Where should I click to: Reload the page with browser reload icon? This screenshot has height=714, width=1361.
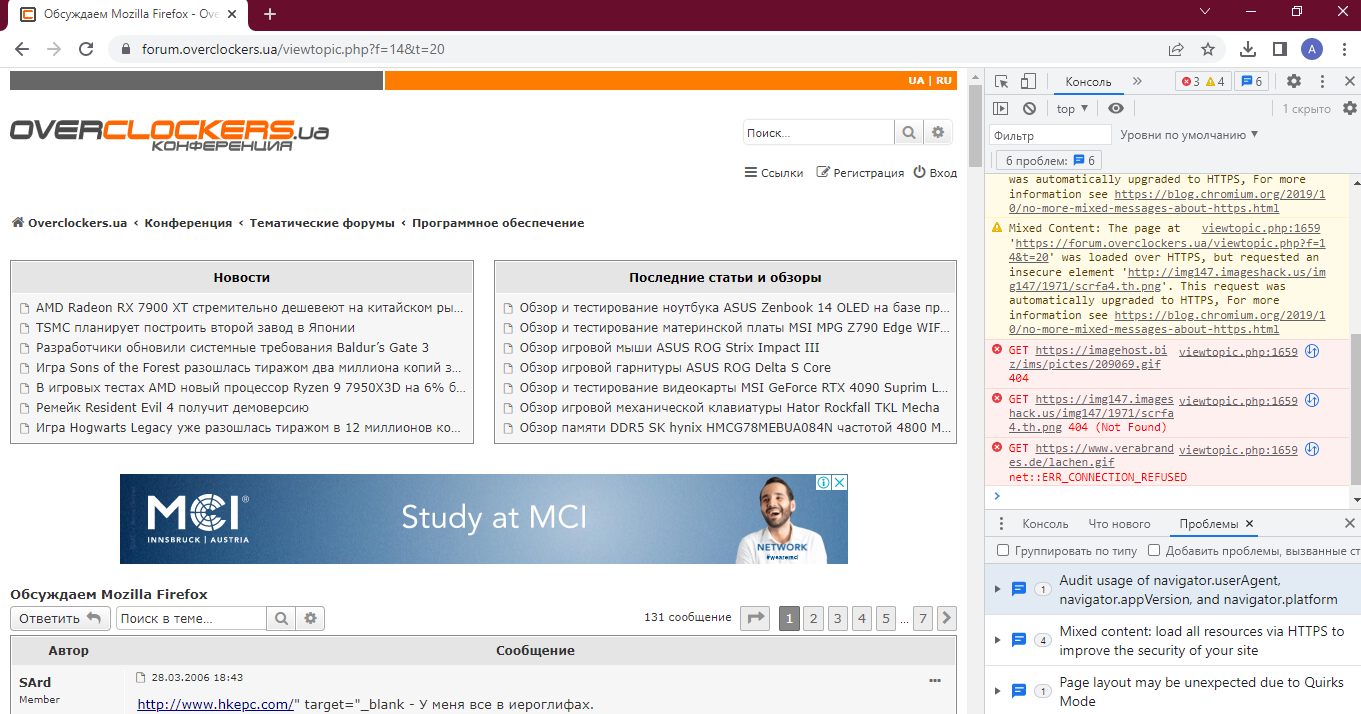click(x=86, y=49)
